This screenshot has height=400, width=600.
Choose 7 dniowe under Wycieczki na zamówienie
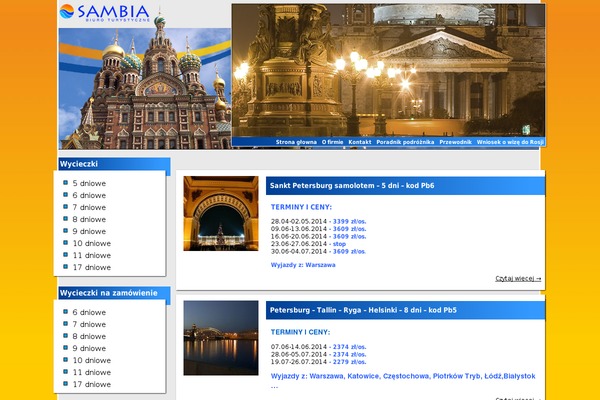(89, 324)
